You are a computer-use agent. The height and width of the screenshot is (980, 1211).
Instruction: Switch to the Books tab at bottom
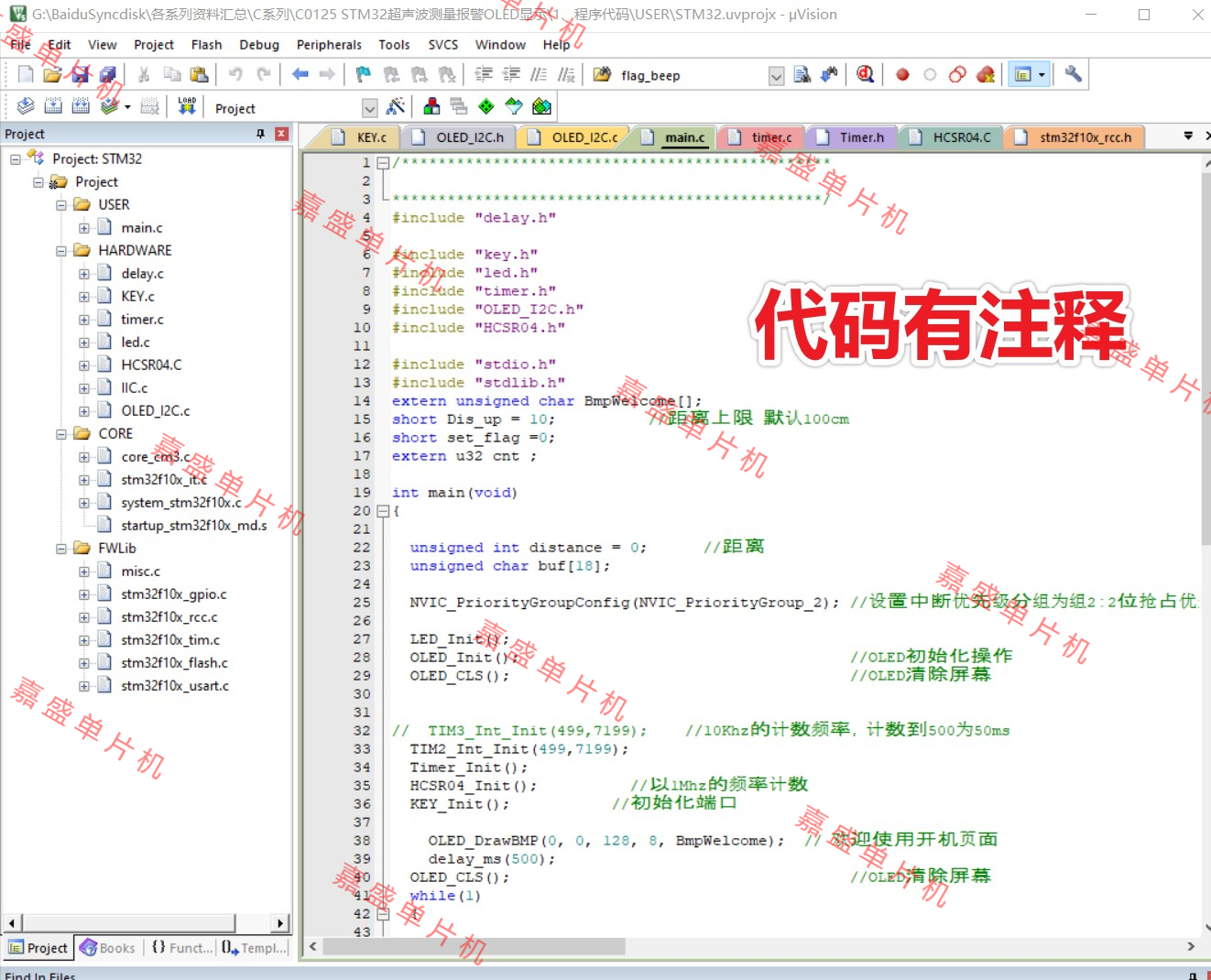coord(107,948)
